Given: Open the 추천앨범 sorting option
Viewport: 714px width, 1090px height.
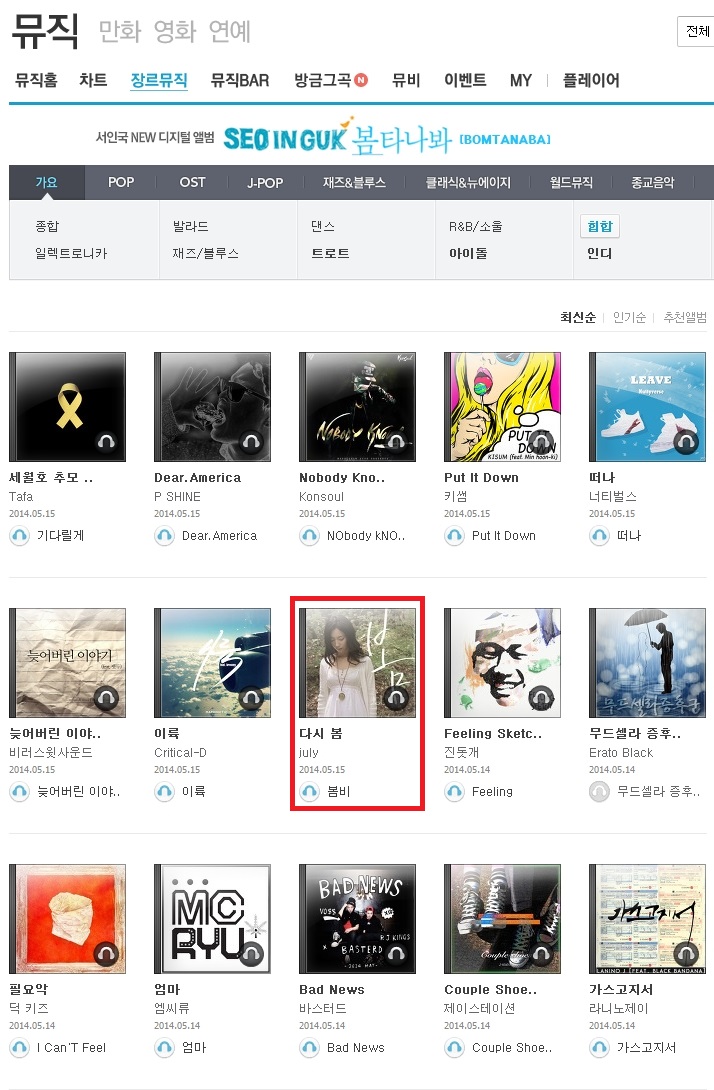Looking at the screenshot, I should 685,317.
